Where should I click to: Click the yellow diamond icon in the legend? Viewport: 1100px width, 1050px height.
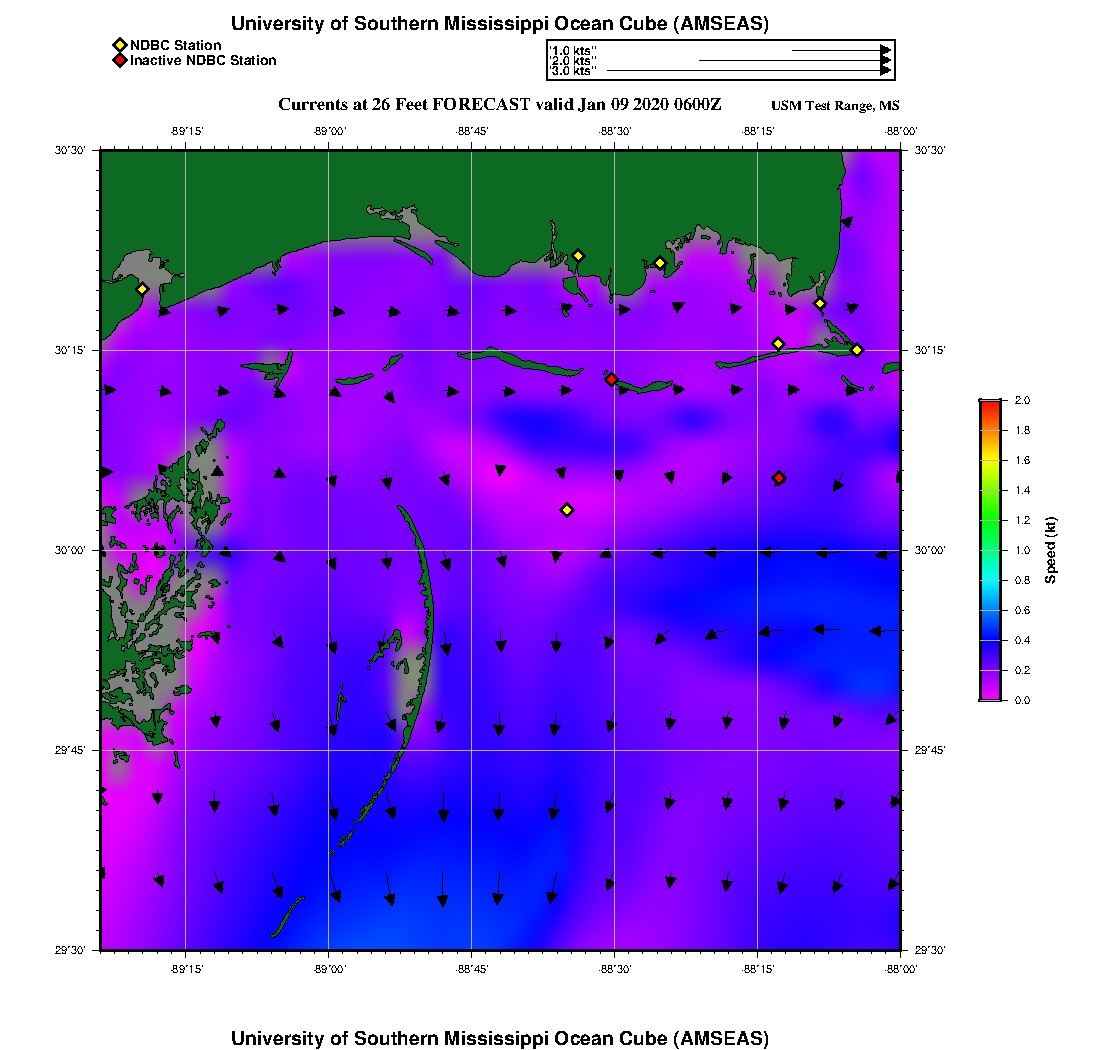point(119,45)
